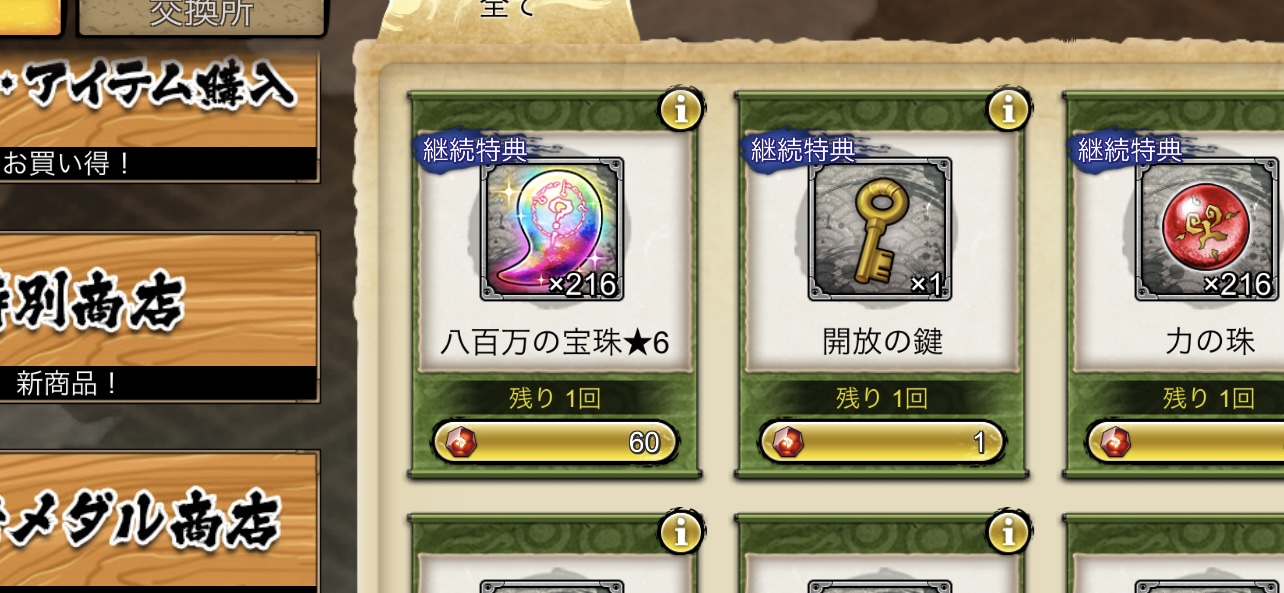Image resolution: width=1284 pixels, height=593 pixels.
Task: Tap info icon on second-row middle card
Action: pyautogui.click(x=1008, y=533)
